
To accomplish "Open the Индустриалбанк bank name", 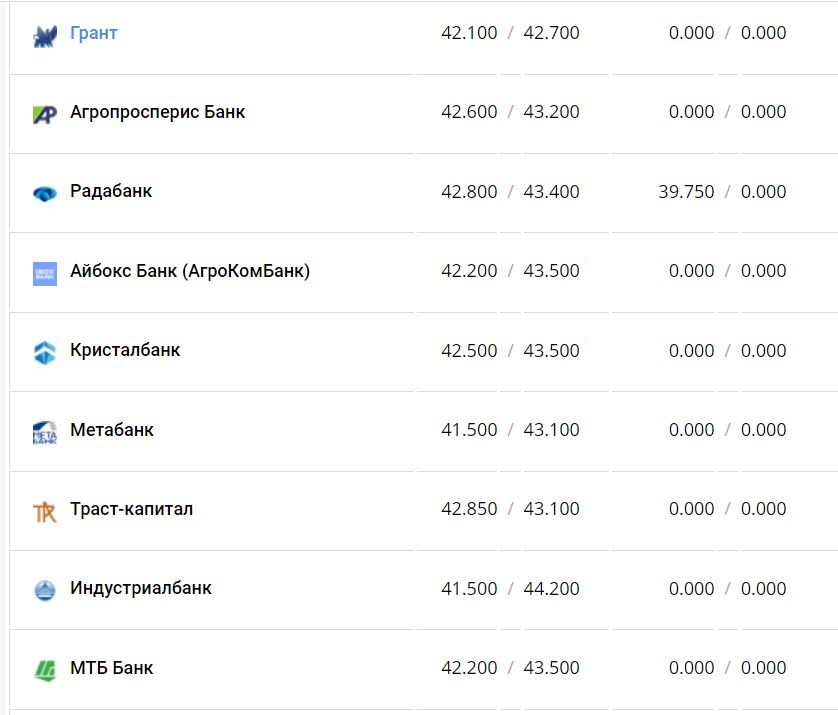I will coord(141,588).
